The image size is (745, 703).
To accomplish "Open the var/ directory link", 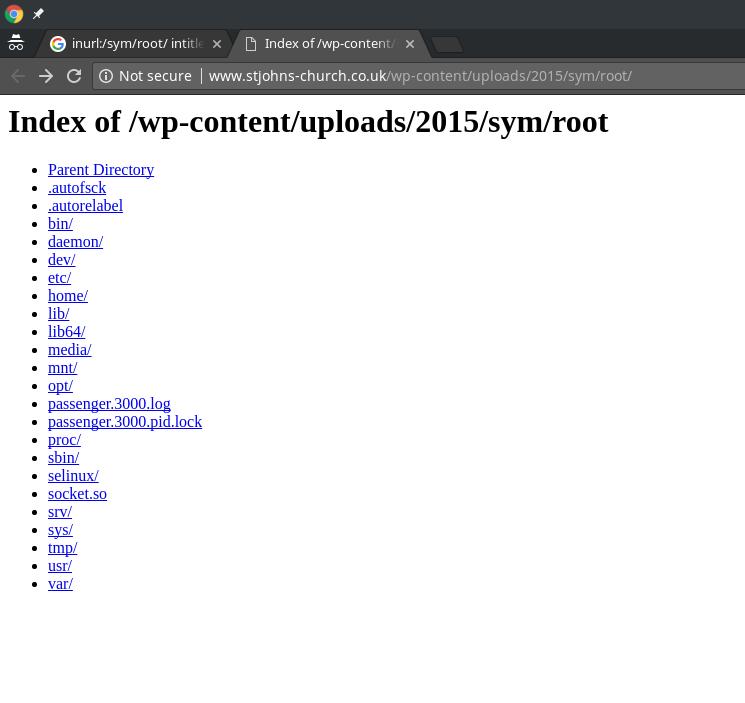I will 60,584.
